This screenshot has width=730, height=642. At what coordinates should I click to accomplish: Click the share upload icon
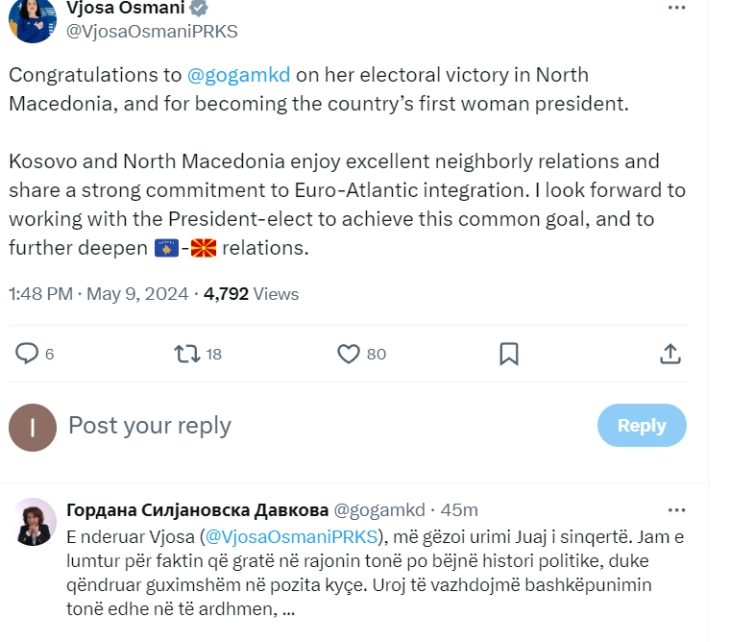click(x=670, y=354)
